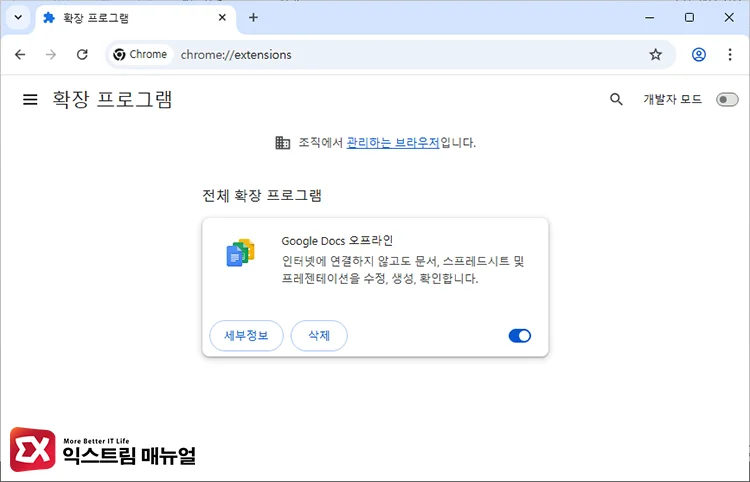Open the hamburger menu beside 확장 프로그램
This screenshot has height=482, width=750.
[x=30, y=99]
